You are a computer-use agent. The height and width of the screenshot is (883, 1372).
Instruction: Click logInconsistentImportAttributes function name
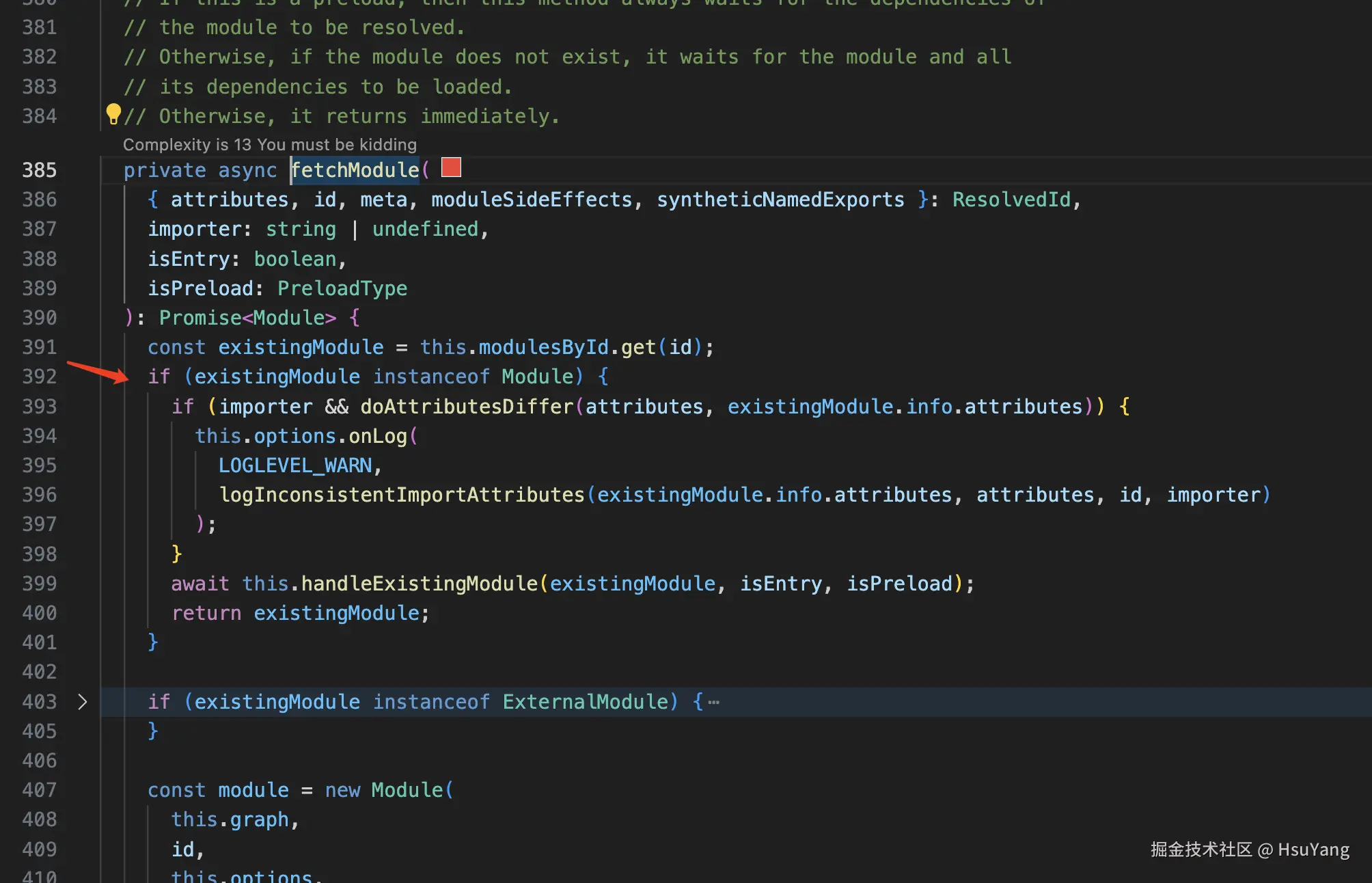(x=402, y=495)
